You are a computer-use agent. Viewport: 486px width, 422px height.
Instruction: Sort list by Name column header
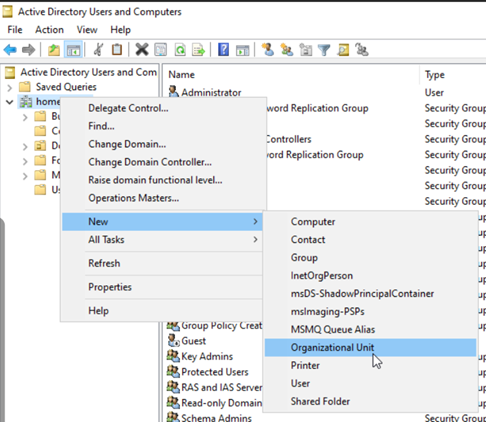(181, 75)
